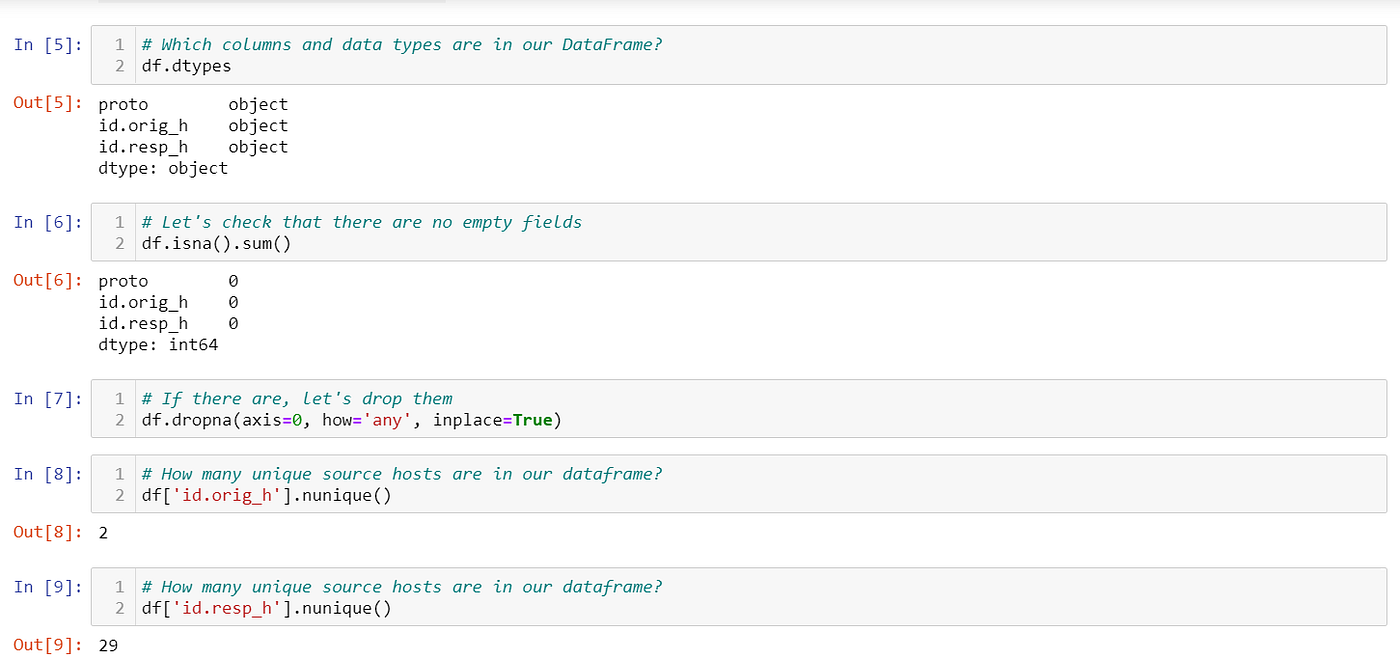Click comment 'Which columns and data types' line
1400x659 pixels.
click(x=402, y=45)
